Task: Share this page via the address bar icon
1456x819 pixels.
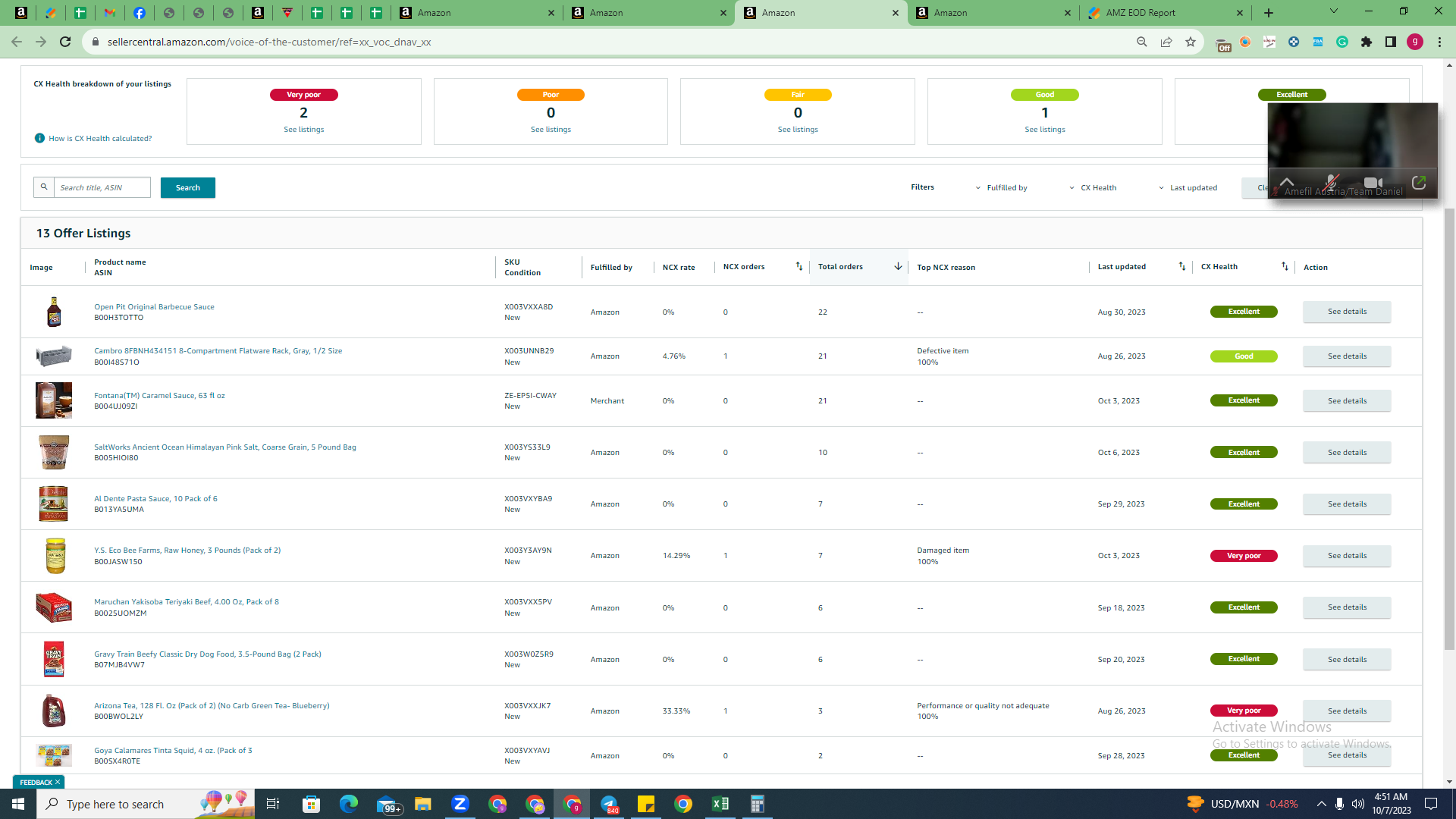Action: 1166,42
